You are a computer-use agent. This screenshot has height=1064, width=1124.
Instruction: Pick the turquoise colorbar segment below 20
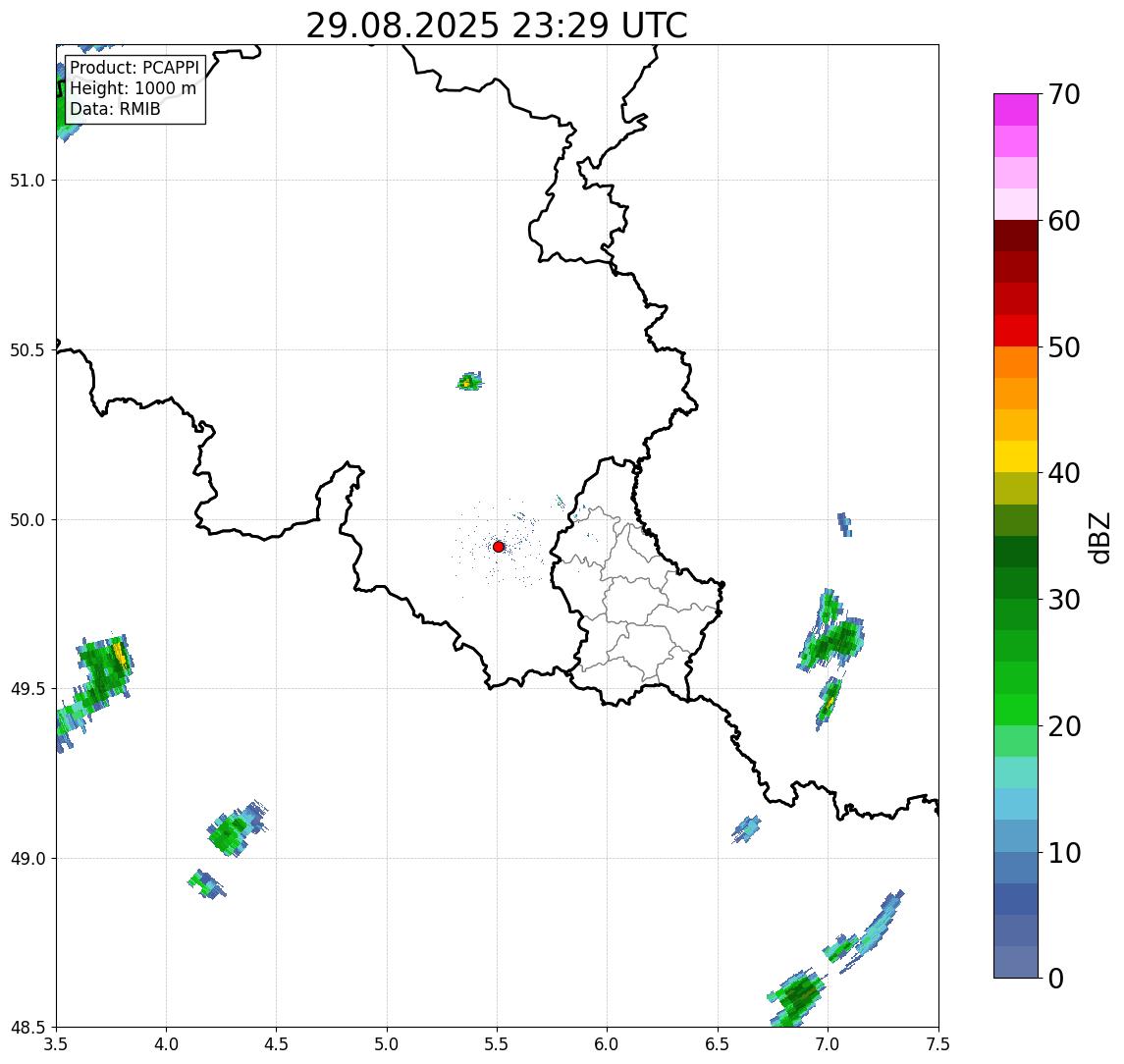point(1016,772)
